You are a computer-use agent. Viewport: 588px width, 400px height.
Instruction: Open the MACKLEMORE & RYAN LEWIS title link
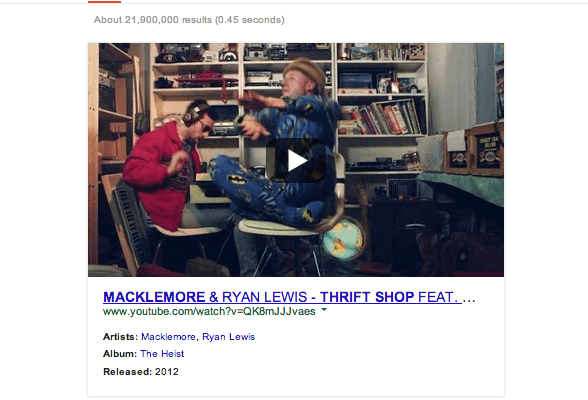coord(282,297)
